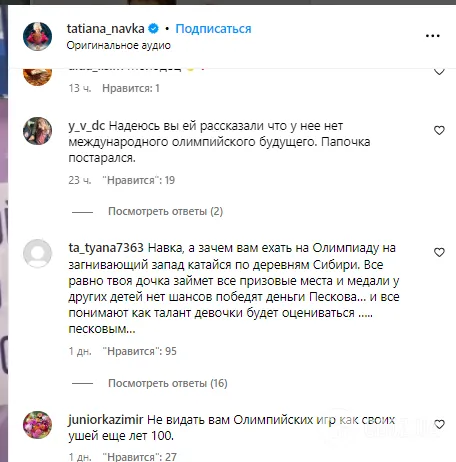Like the partially visible top comment heart
This screenshot has height=462, width=456.
coord(439,72)
